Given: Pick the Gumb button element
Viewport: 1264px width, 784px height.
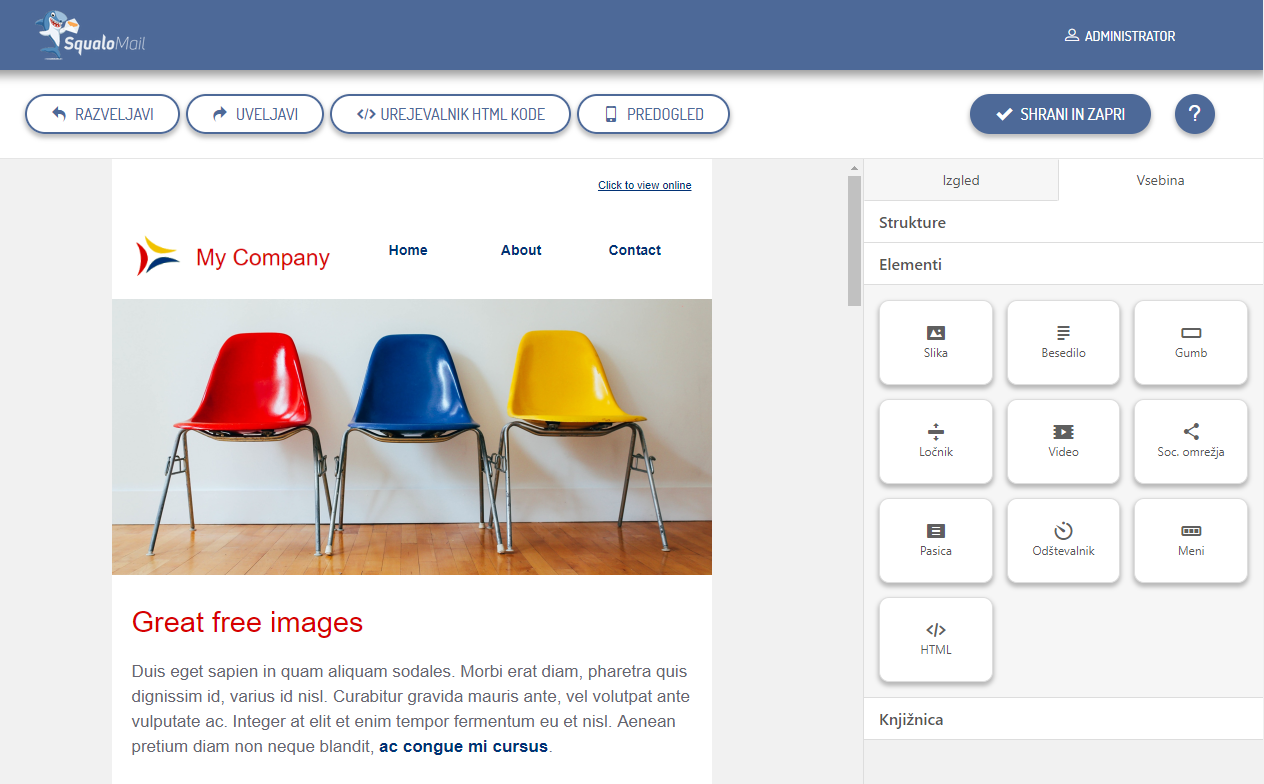Looking at the screenshot, I should pyautogui.click(x=1191, y=342).
